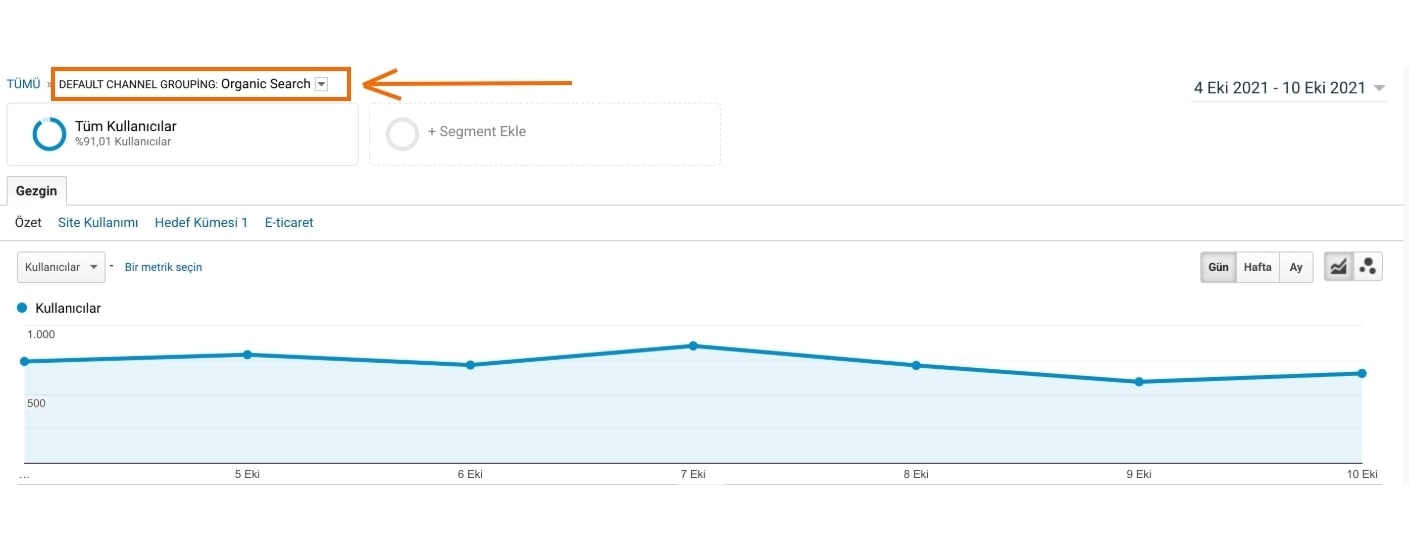Select Ay time granularity
This screenshot has width=1409, height=555.
pos(1295,267)
